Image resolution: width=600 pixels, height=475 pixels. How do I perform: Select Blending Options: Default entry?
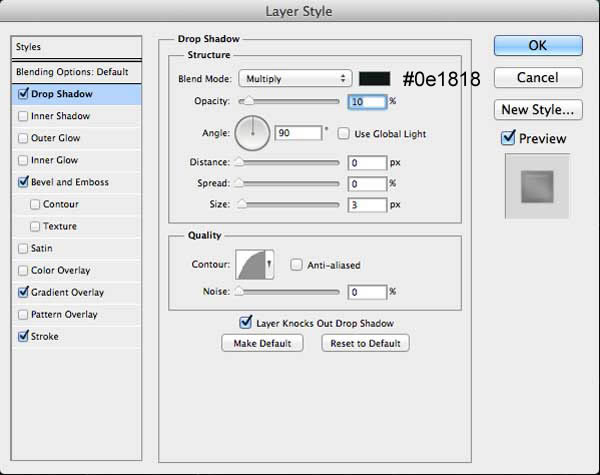(x=77, y=72)
